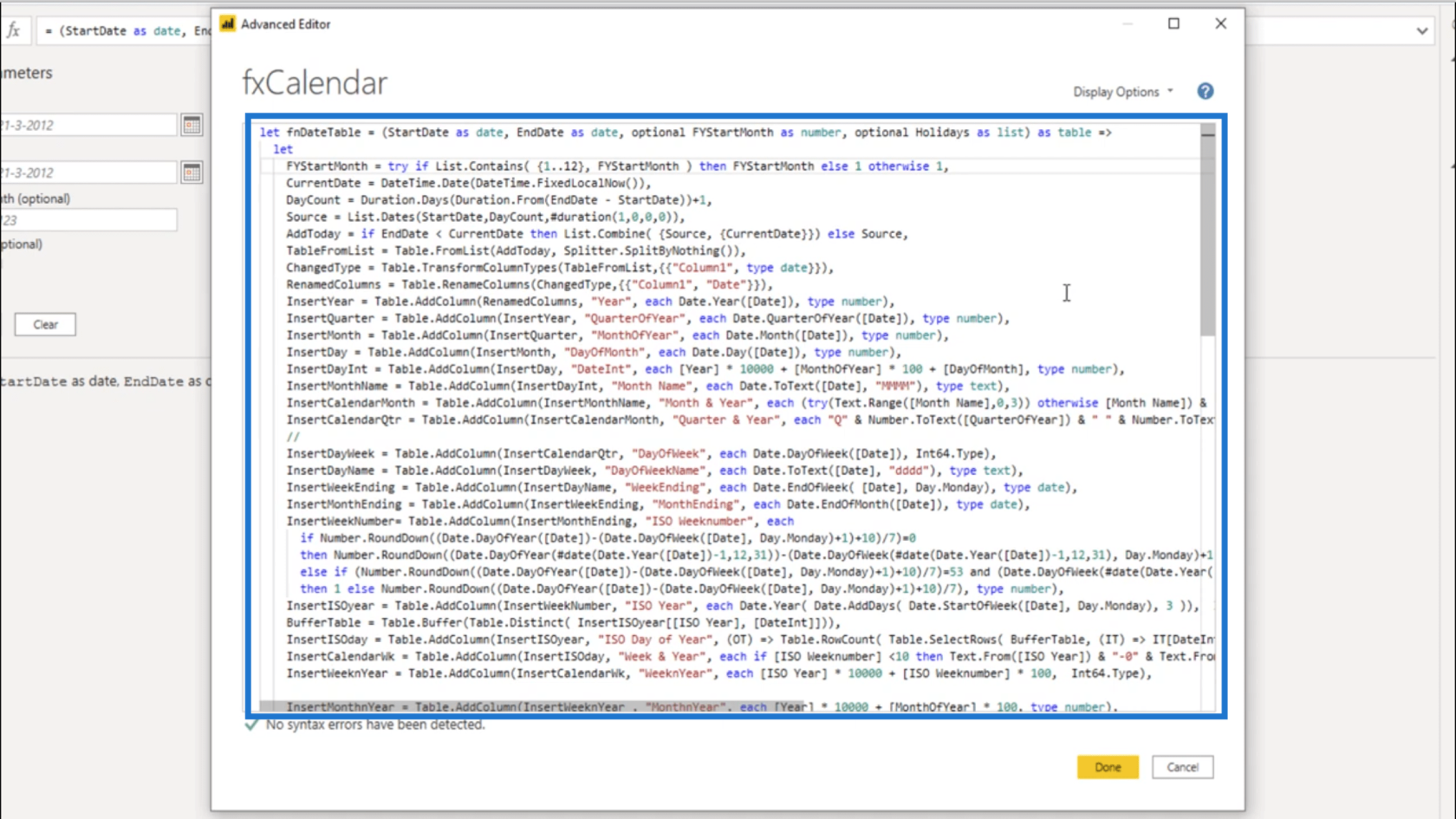Click the Clear button in background window
The height and width of the screenshot is (819, 1456).
coord(45,324)
